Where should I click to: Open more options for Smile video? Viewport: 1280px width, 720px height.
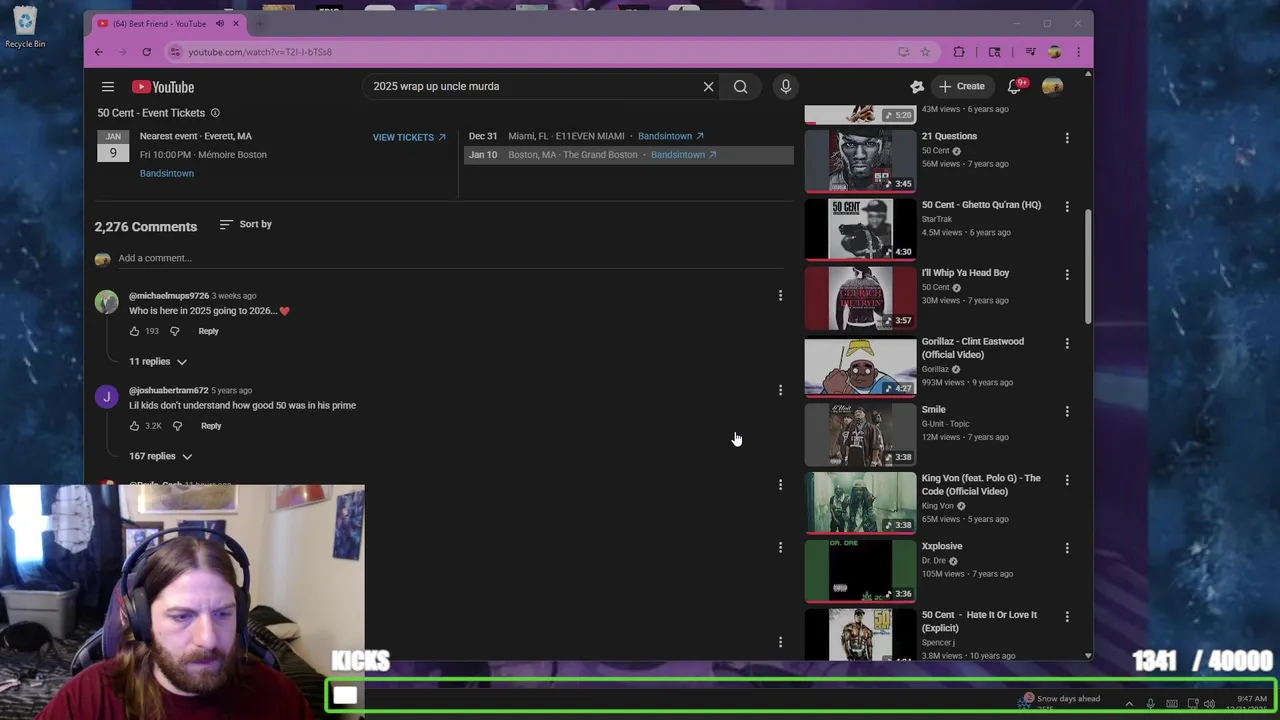click(1067, 411)
